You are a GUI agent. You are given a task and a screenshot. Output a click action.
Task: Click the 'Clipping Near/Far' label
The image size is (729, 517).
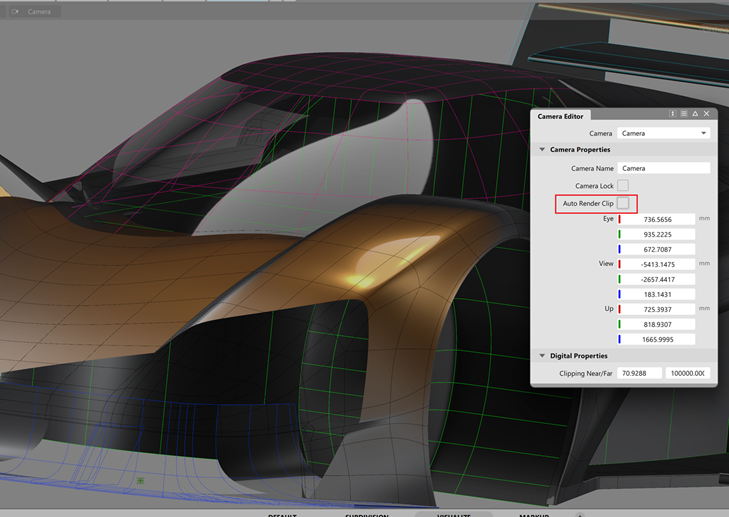coord(586,373)
